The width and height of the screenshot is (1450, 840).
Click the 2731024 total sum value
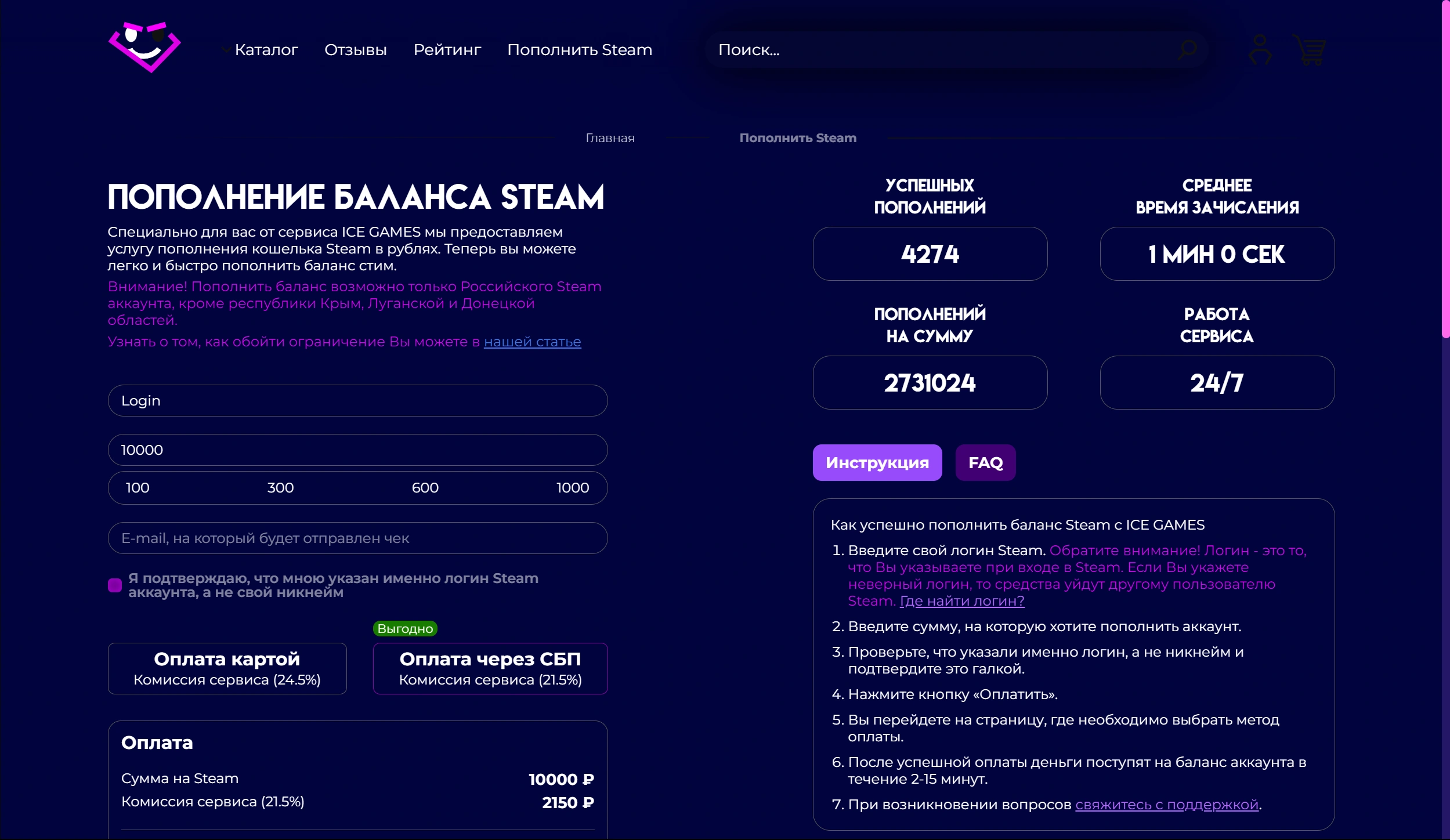930,382
